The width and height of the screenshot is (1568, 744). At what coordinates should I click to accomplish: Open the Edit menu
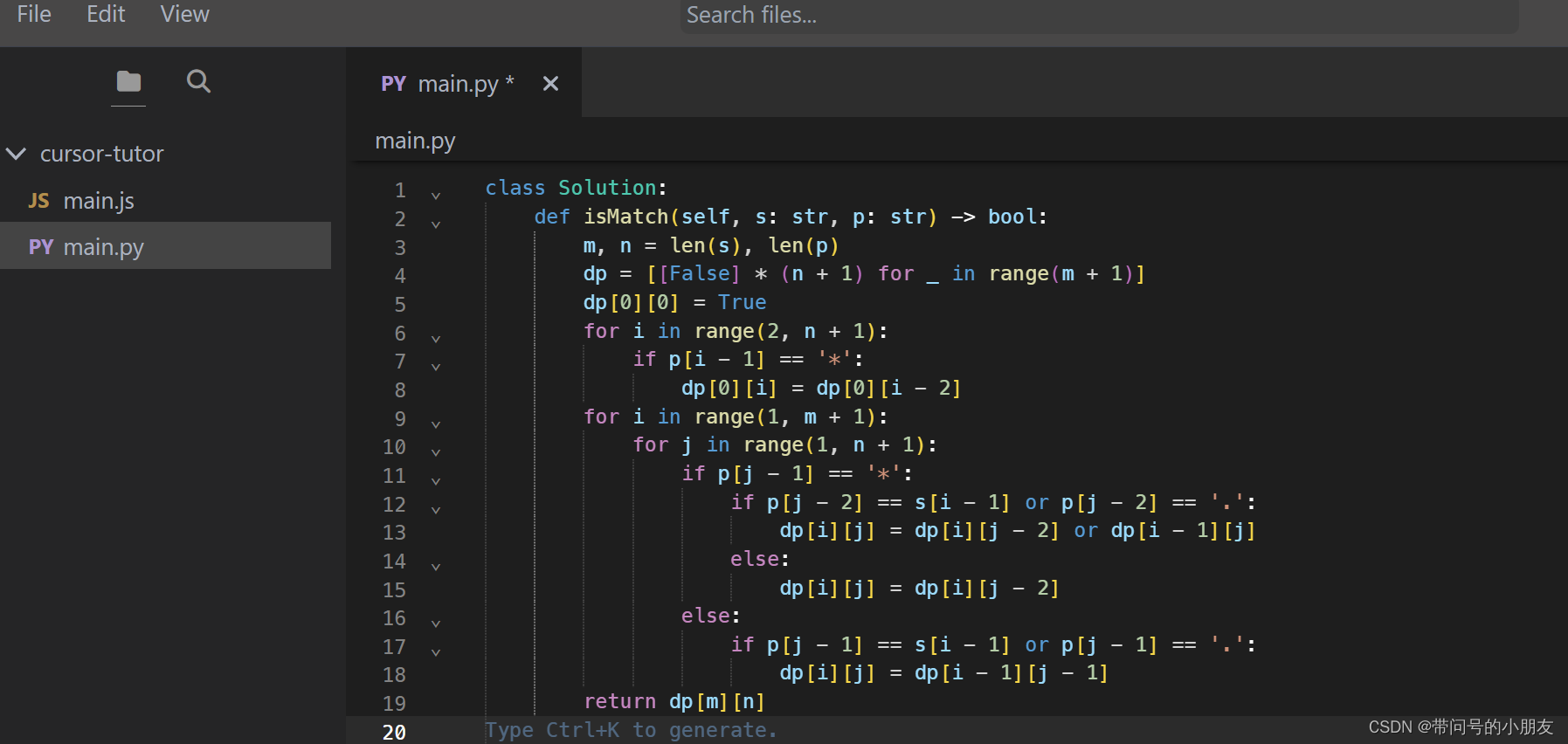click(106, 14)
